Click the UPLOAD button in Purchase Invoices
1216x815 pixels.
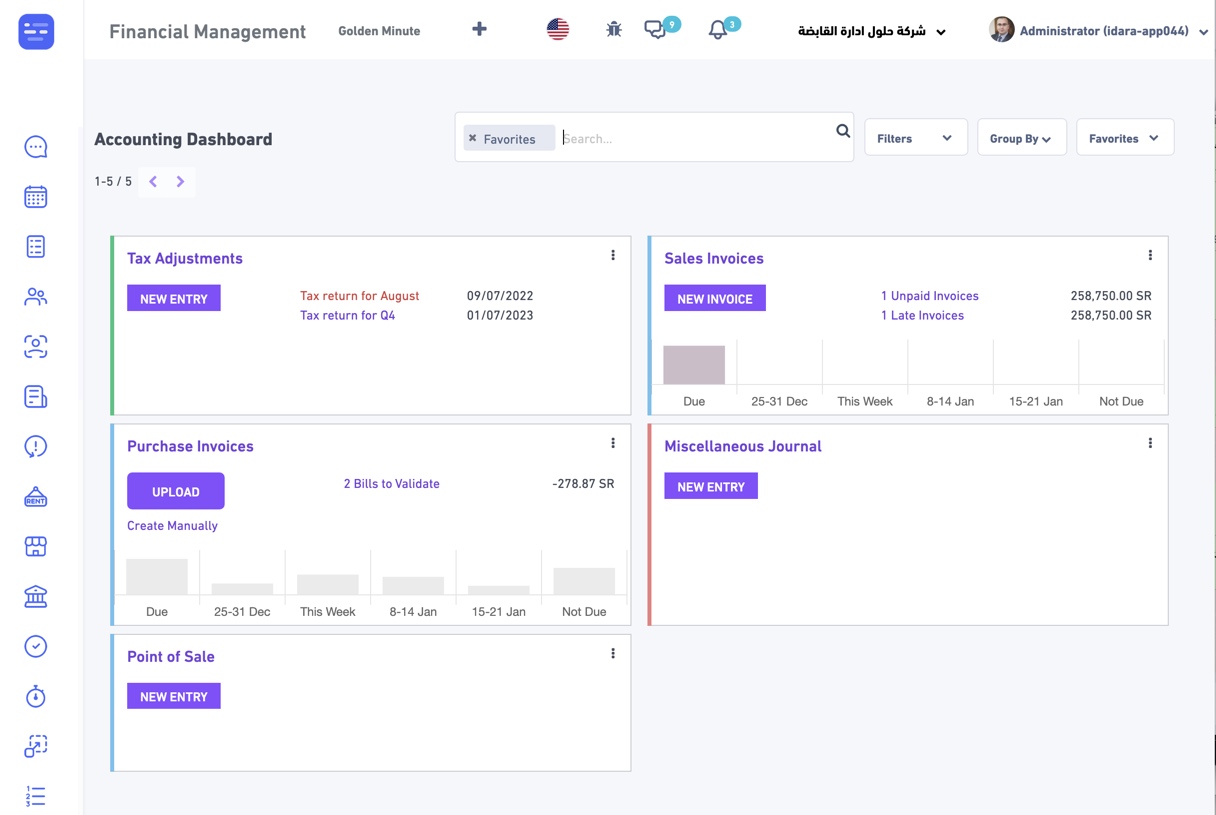coord(176,492)
